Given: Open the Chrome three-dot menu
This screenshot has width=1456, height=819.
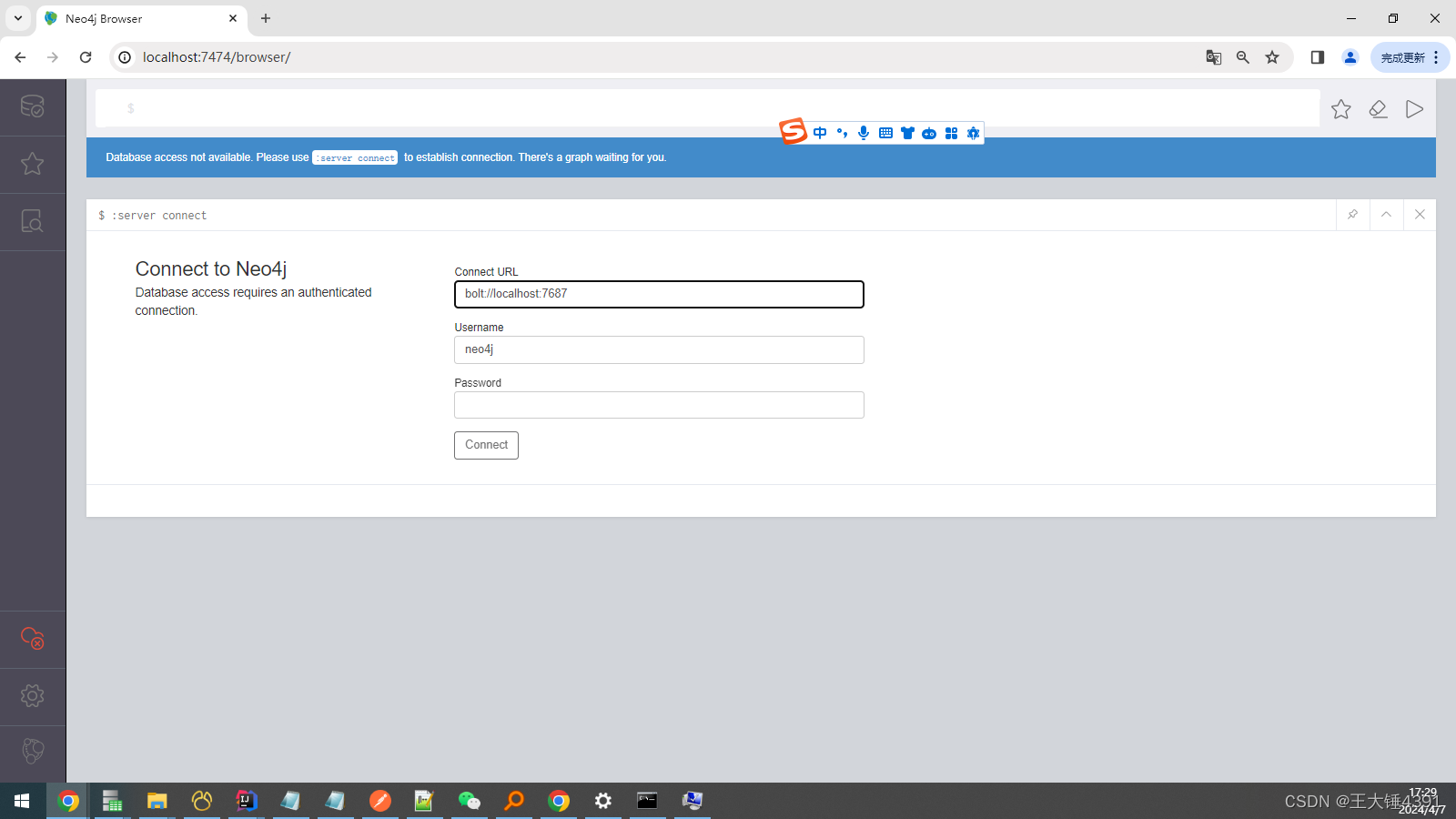Looking at the screenshot, I should (1437, 57).
